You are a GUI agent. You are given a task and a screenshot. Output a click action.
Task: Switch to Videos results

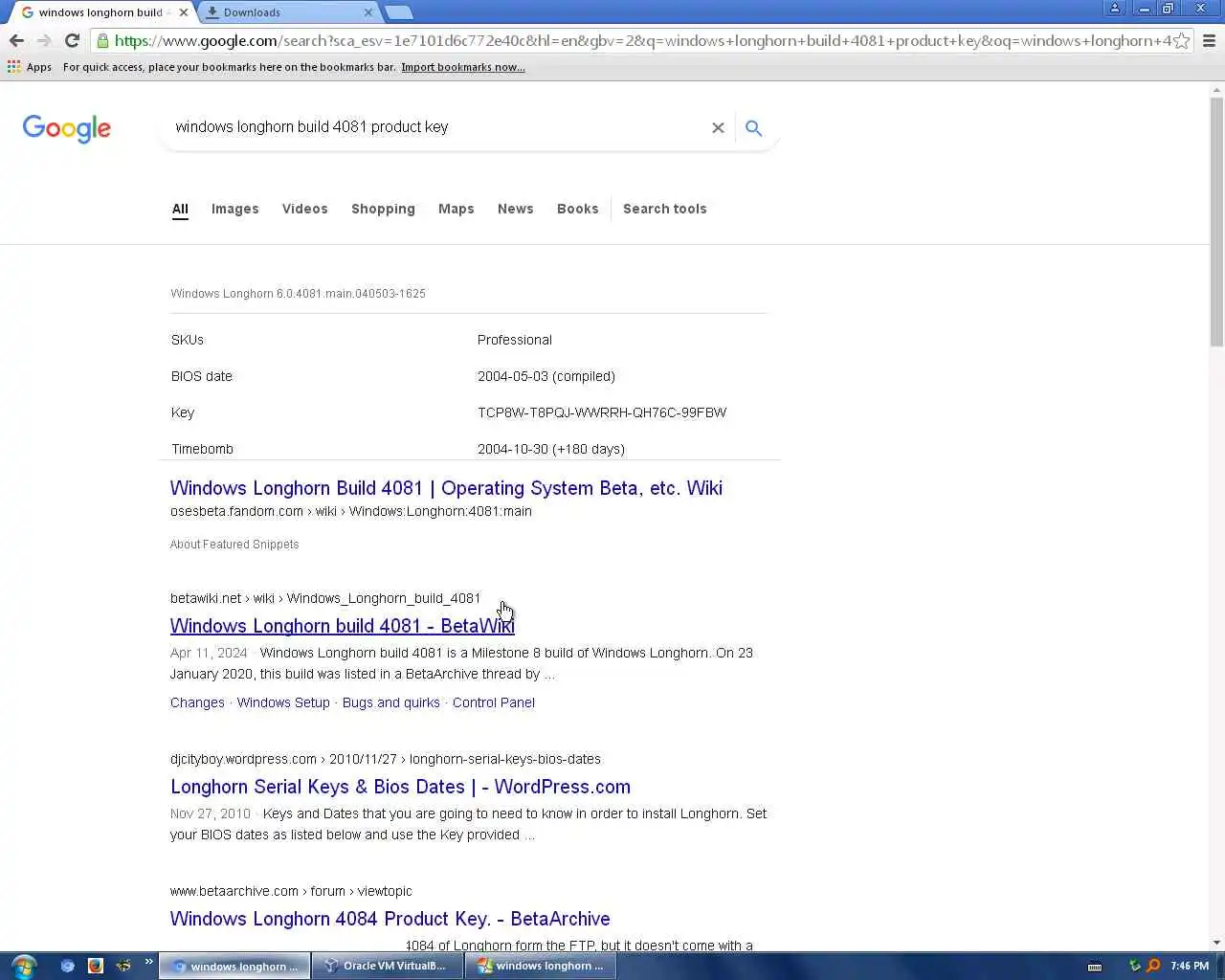click(x=304, y=209)
